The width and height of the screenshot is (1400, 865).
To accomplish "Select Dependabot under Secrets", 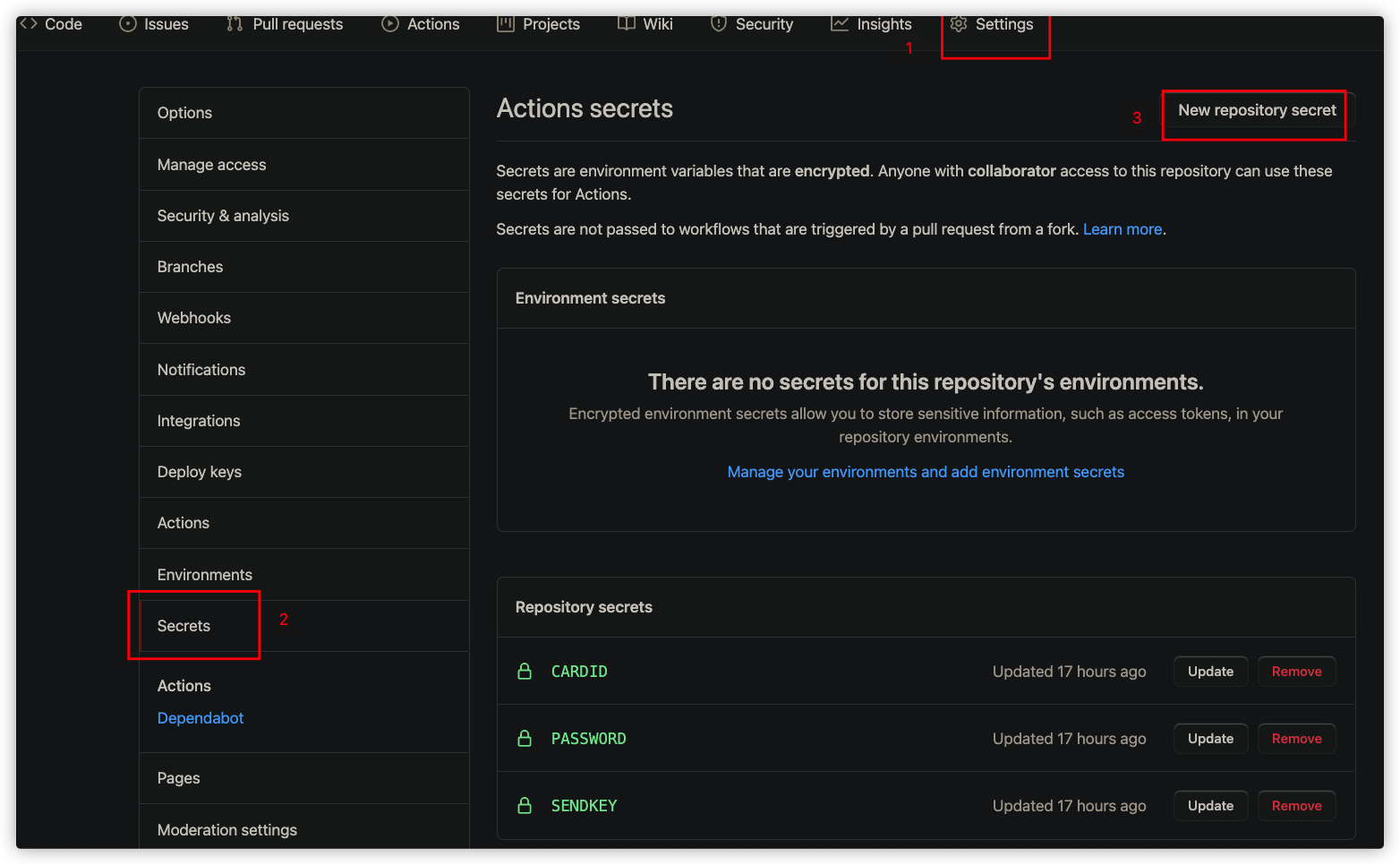I will (201, 718).
